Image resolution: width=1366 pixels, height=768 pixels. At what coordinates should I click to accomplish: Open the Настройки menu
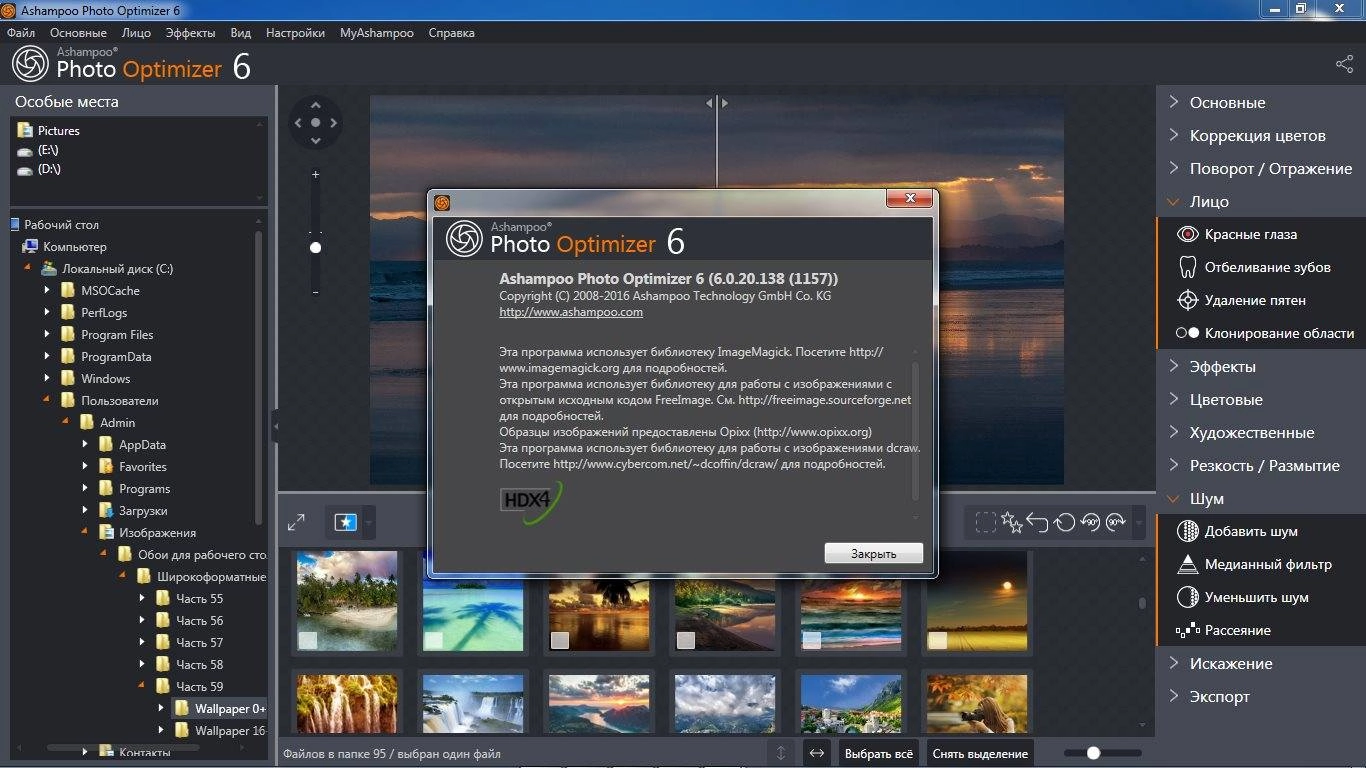(x=295, y=33)
